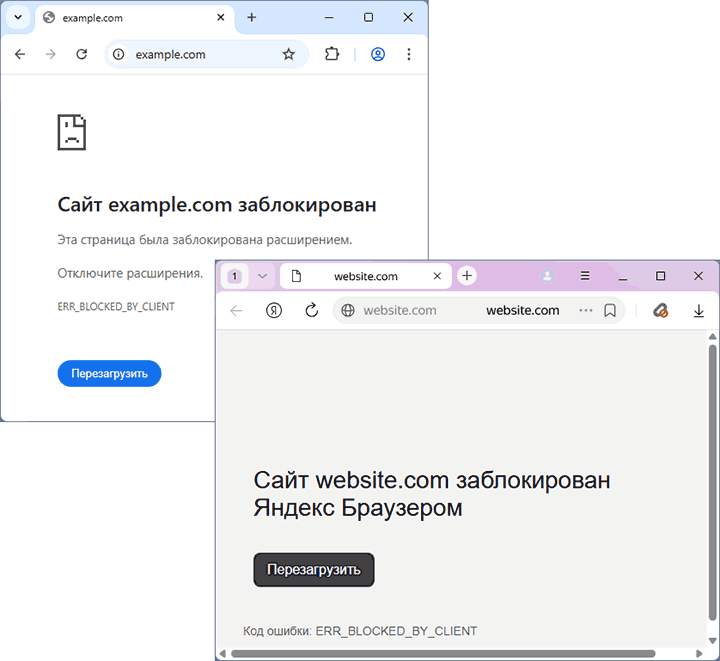Go back in Yandex Browser
The height and width of the screenshot is (661, 720).
(236, 311)
